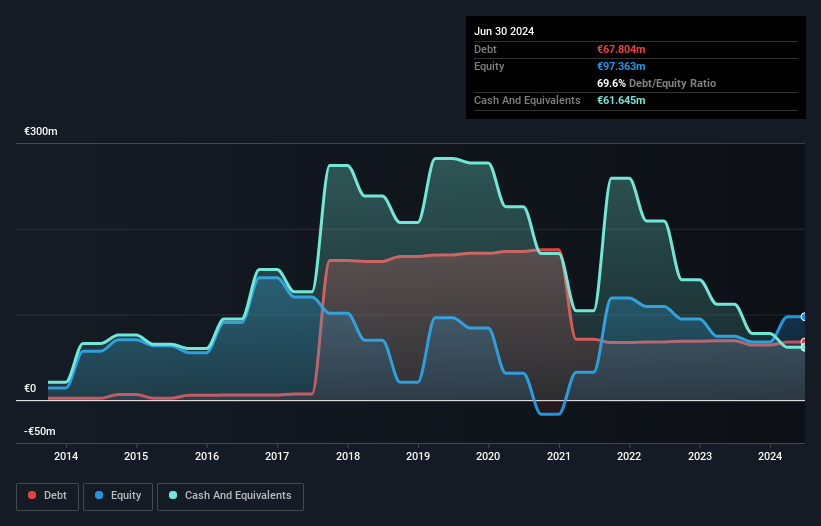Click the 2014 x-axis label
821x526 pixels.
pyautogui.click(x=66, y=456)
